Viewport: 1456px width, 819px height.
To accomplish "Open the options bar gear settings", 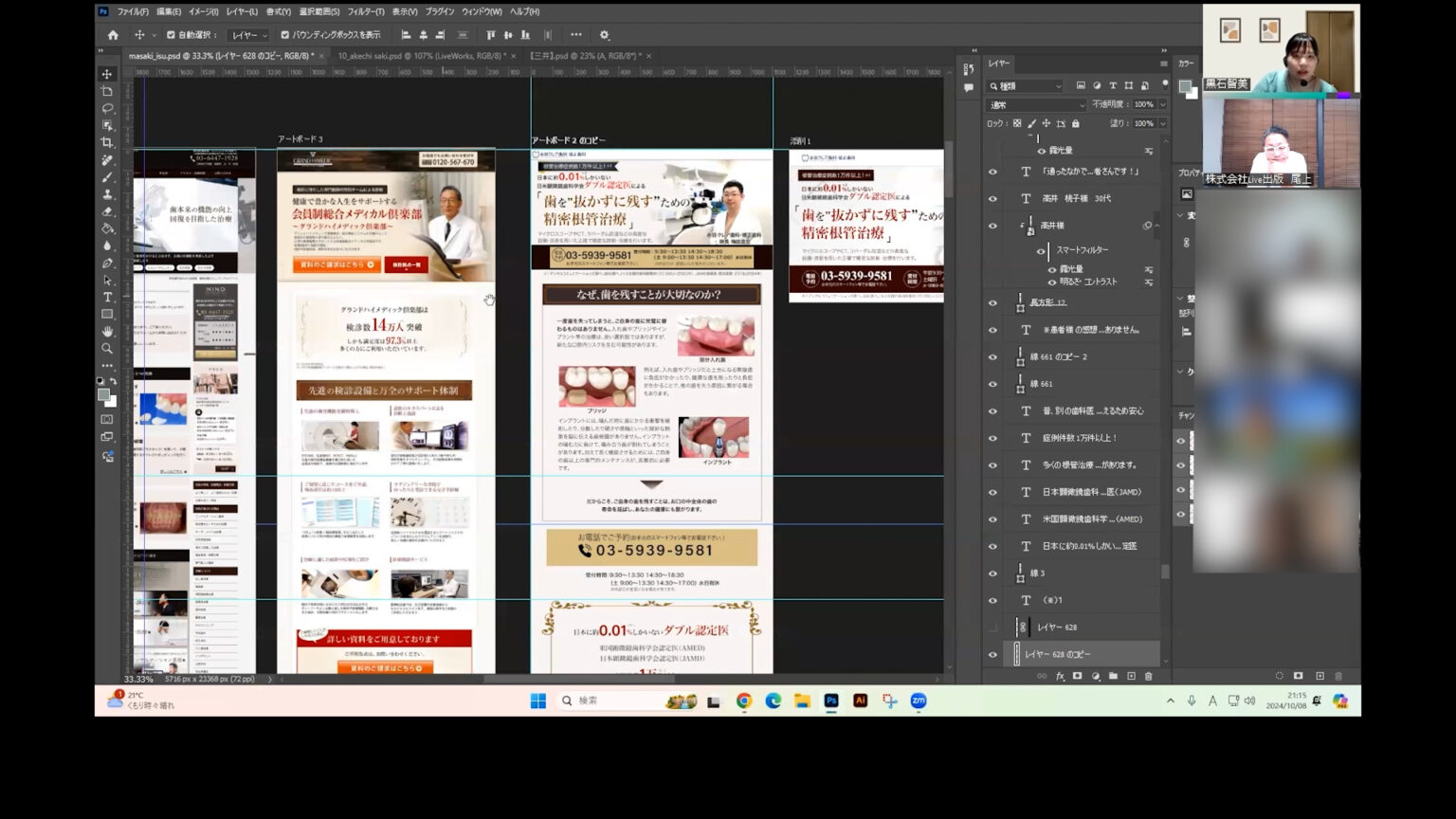I will (x=604, y=35).
